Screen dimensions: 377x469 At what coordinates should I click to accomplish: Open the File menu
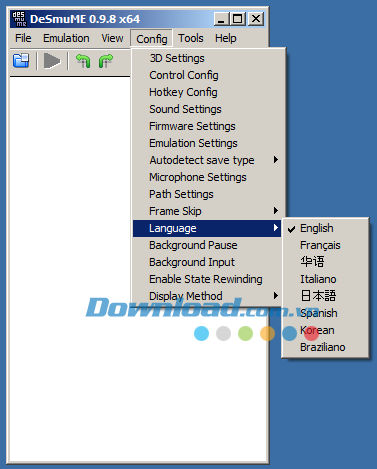[x=23, y=38]
